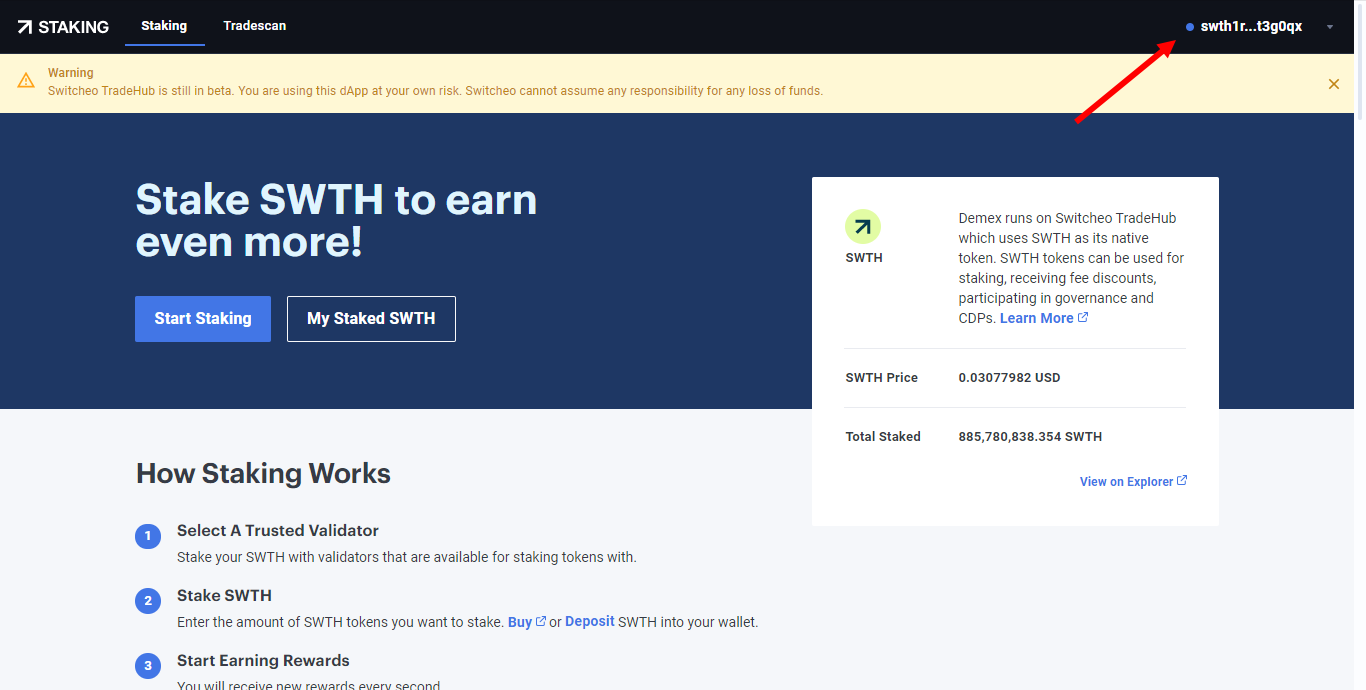Click step 2 number circle
1366x690 pixels.
[x=148, y=601]
